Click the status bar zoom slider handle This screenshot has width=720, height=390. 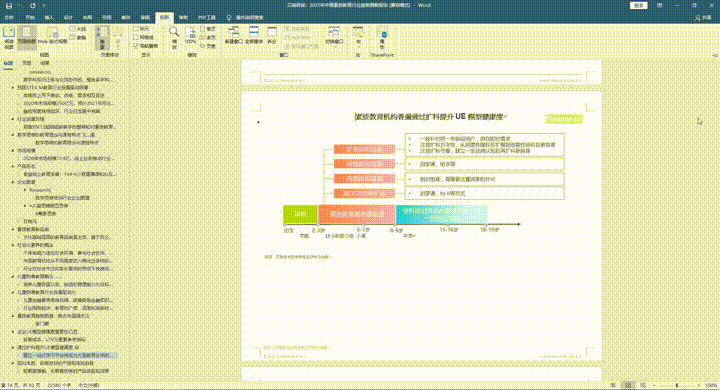pos(677,385)
